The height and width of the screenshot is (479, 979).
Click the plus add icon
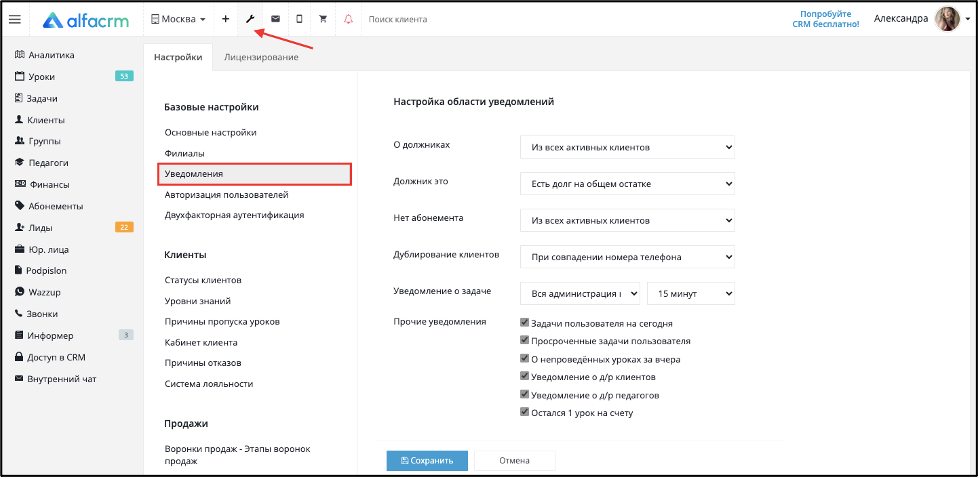point(225,19)
